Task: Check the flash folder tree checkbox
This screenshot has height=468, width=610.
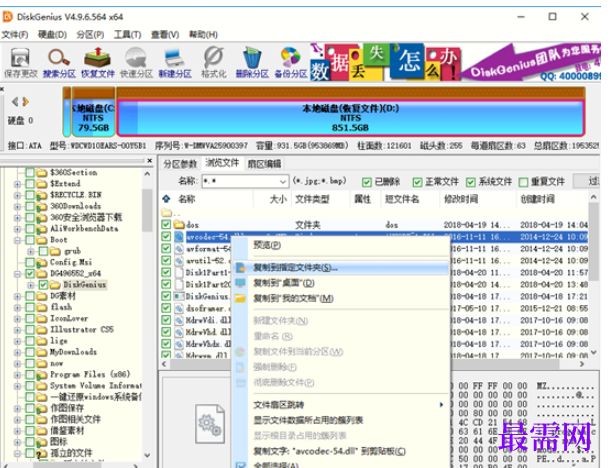Action: click(x=30, y=307)
